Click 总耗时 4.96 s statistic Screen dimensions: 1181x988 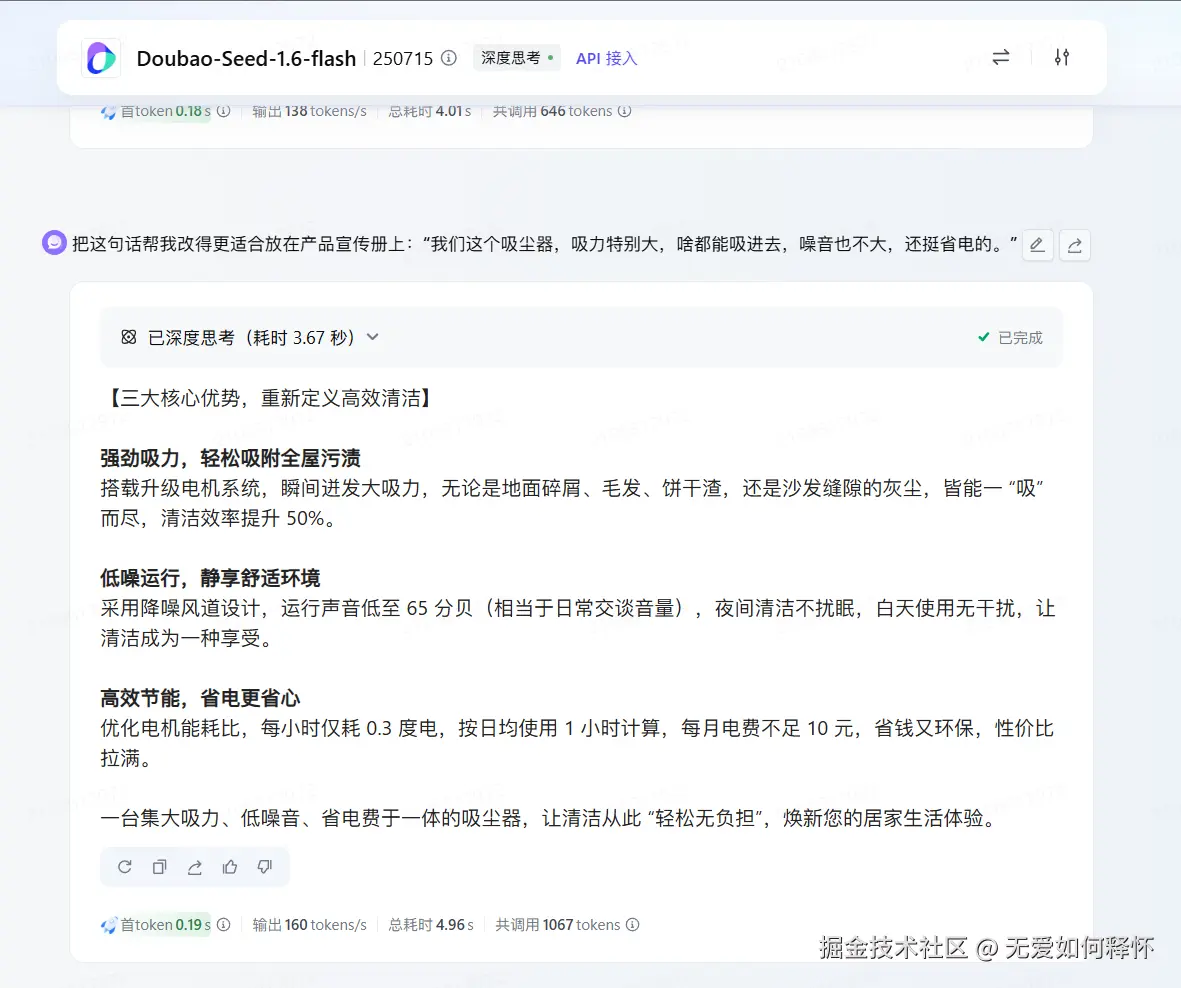[x=431, y=925]
